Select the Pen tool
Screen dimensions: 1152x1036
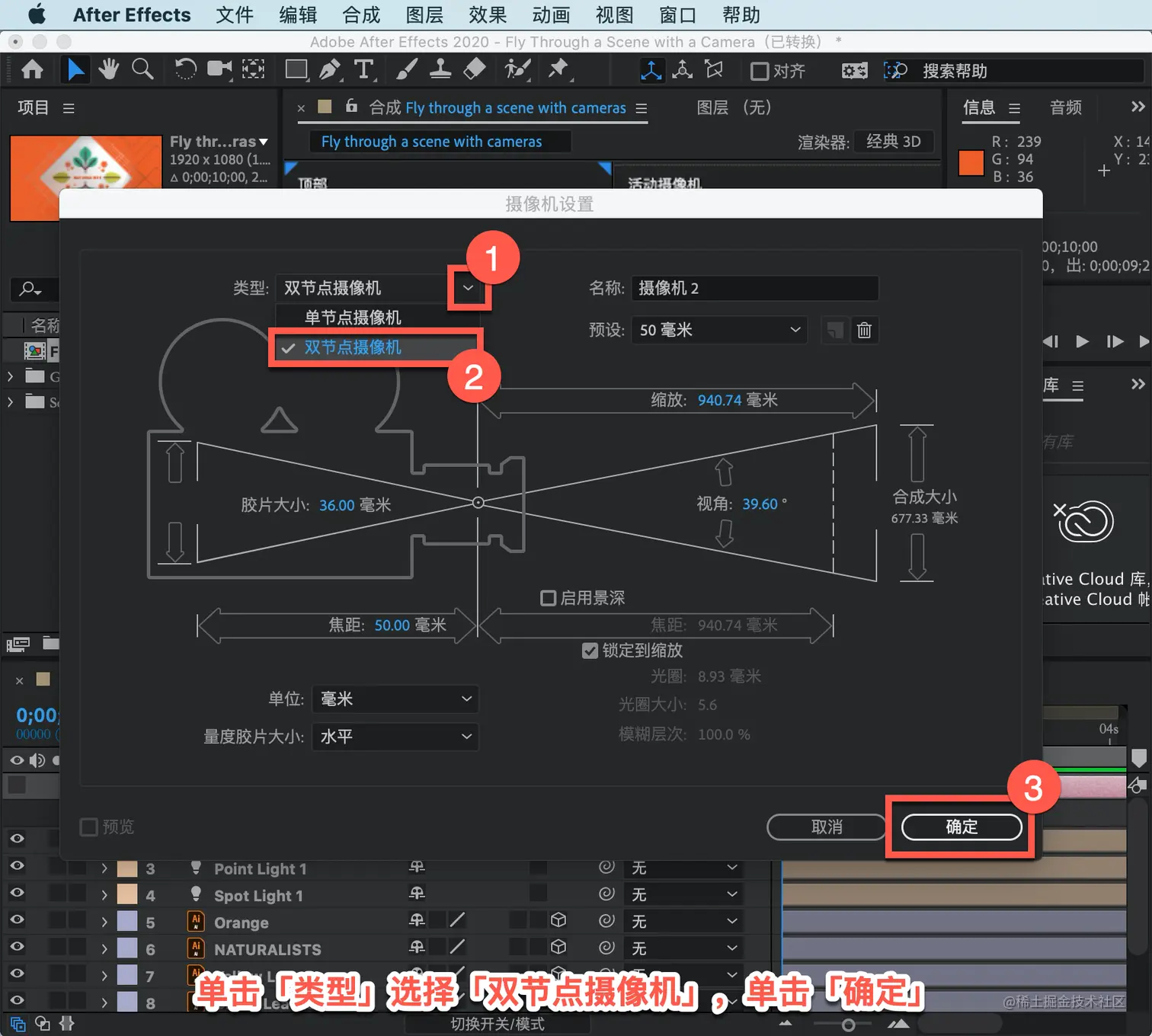click(x=330, y=69)
